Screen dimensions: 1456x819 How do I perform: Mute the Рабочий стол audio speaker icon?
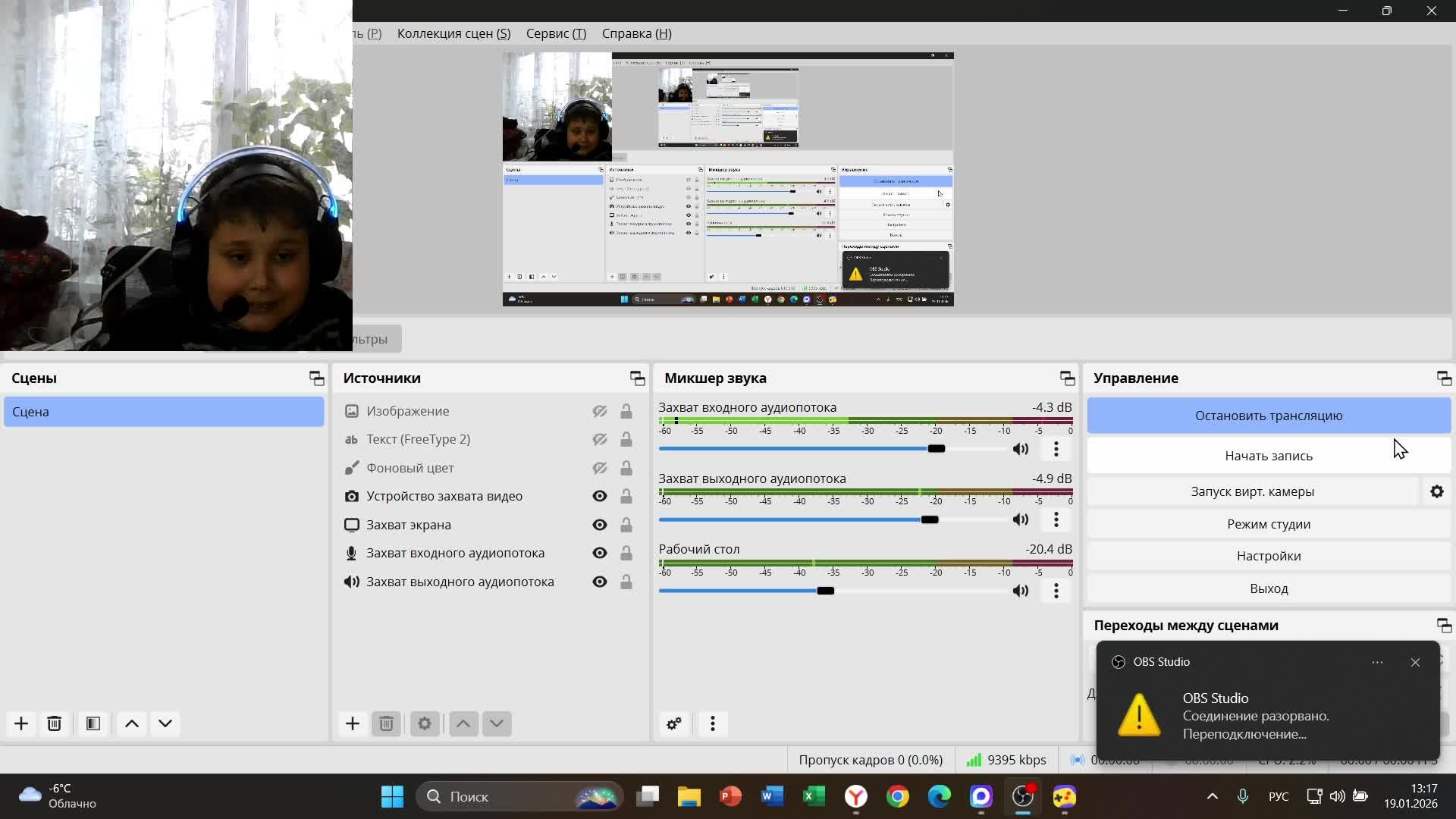[x=1021, y=591]
